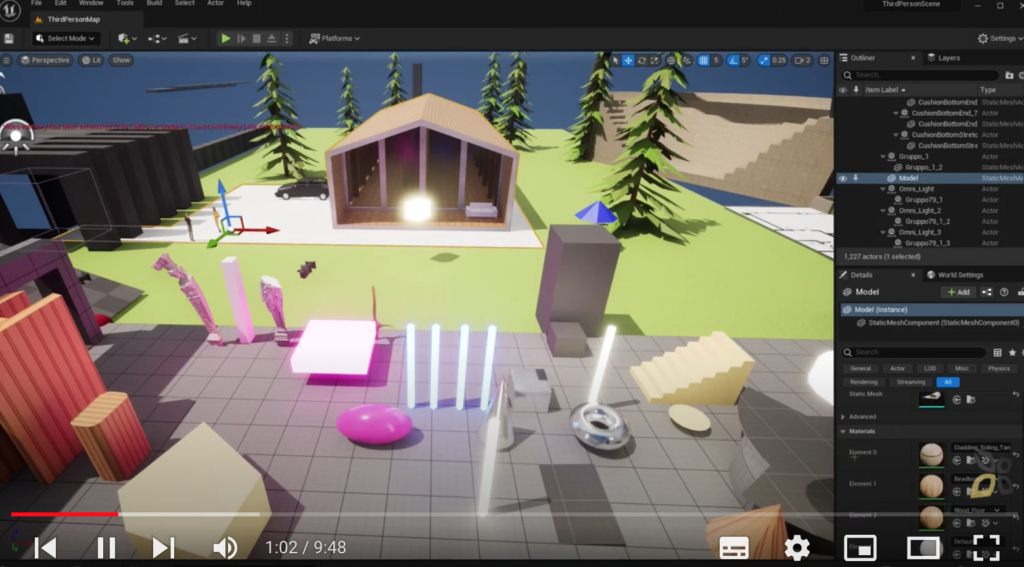Screen dimensions: 1024x567
Task: Click the eject from player icon
Action: [x=272, y=39]
